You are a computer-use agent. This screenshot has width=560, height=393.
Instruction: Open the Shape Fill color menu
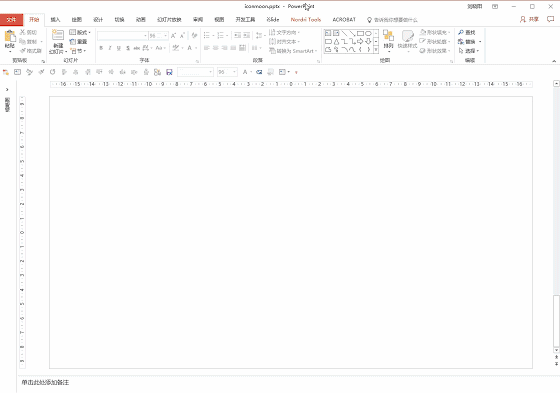point(435,32)
